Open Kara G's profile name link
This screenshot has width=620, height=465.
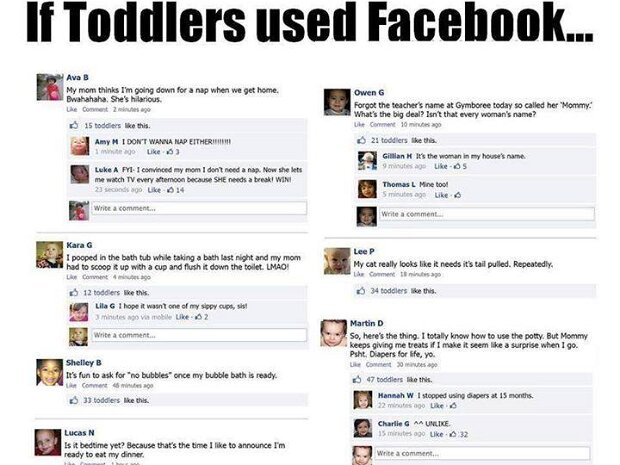(79, 245)
